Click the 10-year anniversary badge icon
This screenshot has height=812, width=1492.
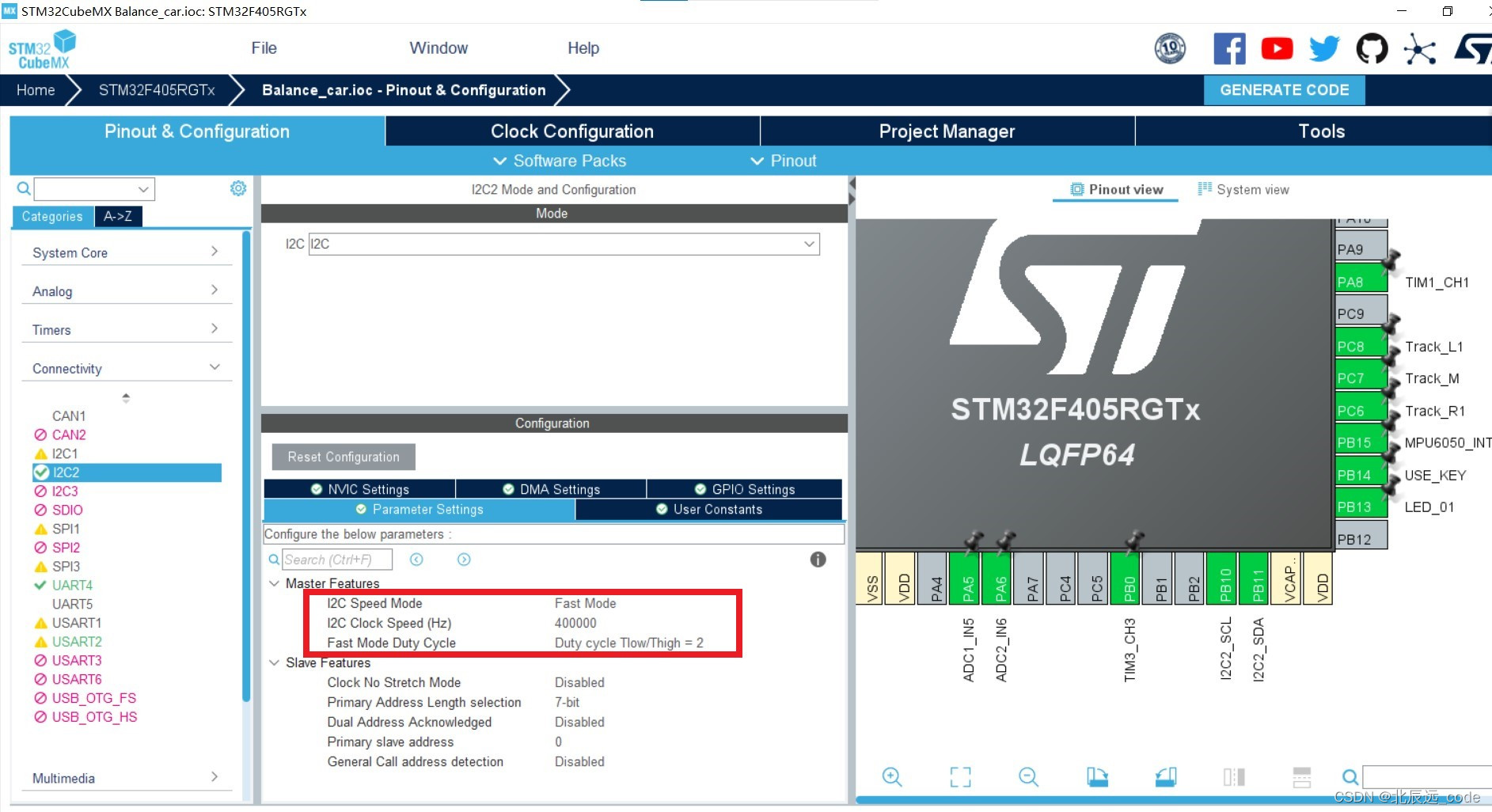click(x=1170, y=49)
